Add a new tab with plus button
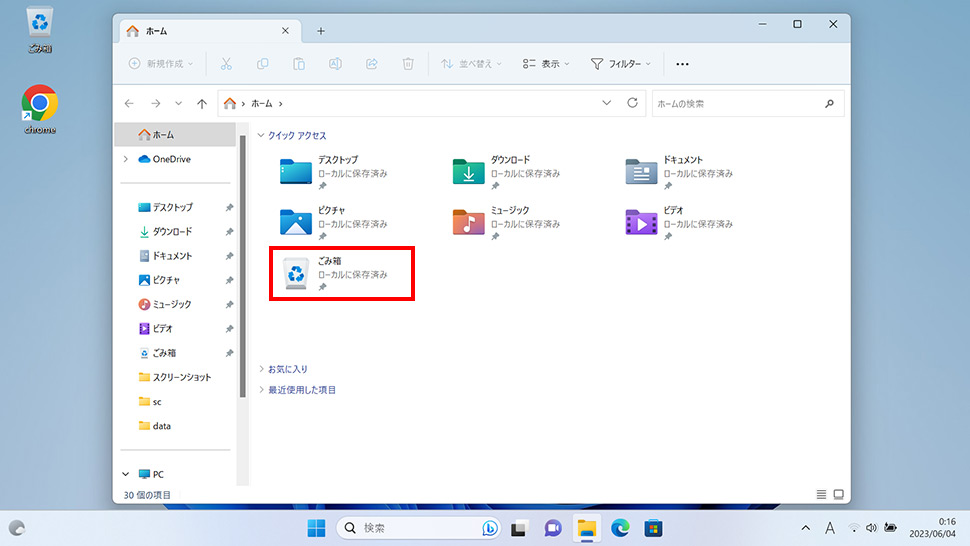The height and width of the screenshot is (546, 970). [x=320, y=31]
